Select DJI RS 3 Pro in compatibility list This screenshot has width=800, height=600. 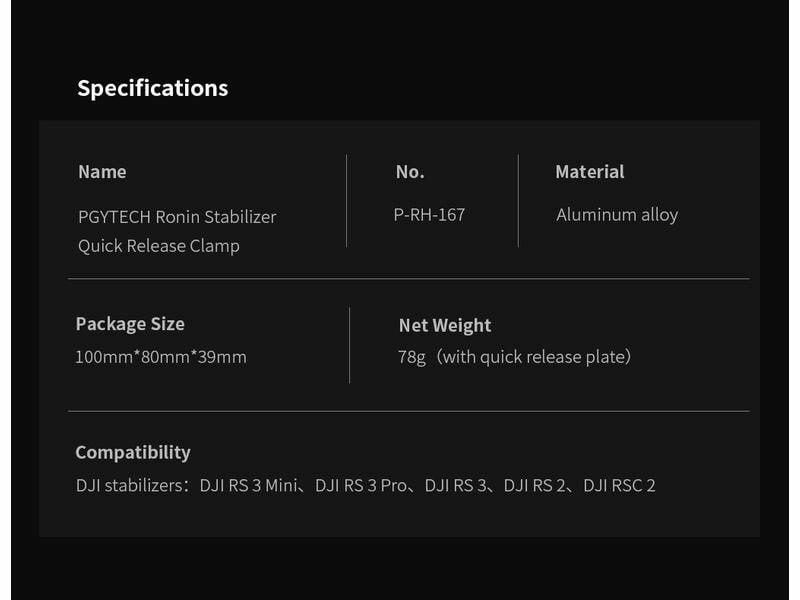tap(361, 486)
